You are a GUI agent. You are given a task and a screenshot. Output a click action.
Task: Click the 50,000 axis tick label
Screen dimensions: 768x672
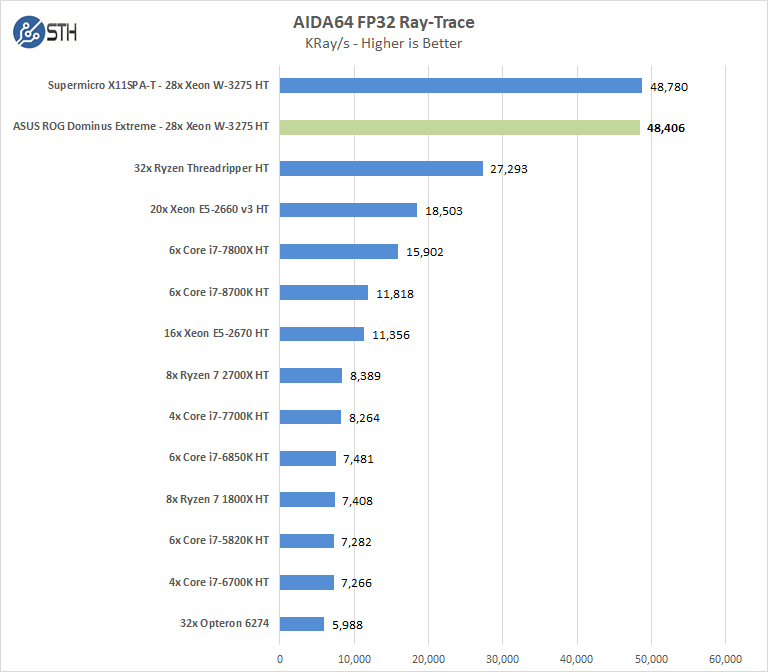651,659
